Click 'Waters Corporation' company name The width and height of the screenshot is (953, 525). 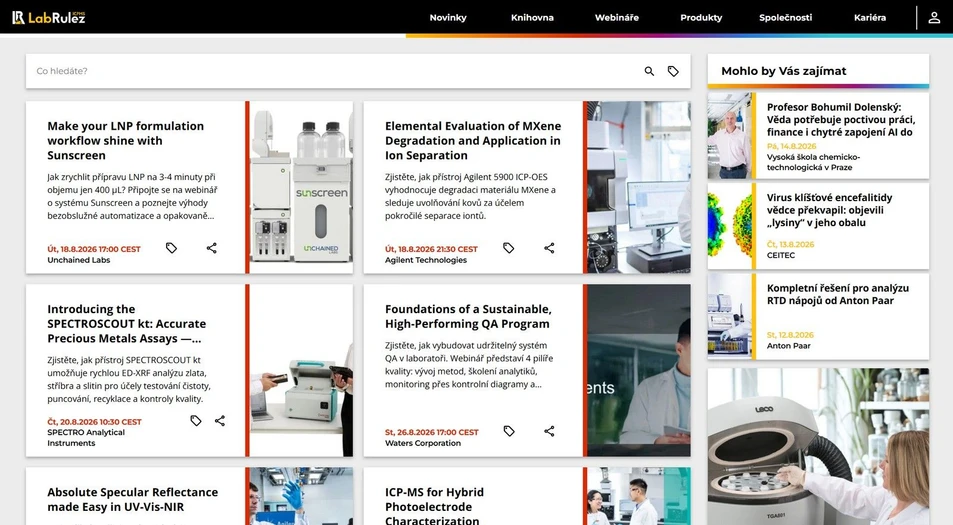click(x=422, y=443)
